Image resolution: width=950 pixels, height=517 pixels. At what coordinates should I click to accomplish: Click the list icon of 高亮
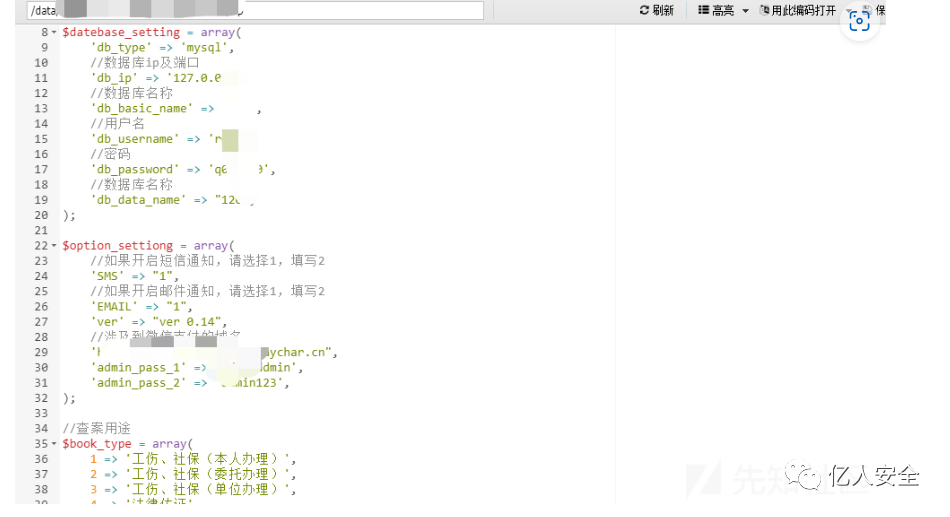(703, 10)
